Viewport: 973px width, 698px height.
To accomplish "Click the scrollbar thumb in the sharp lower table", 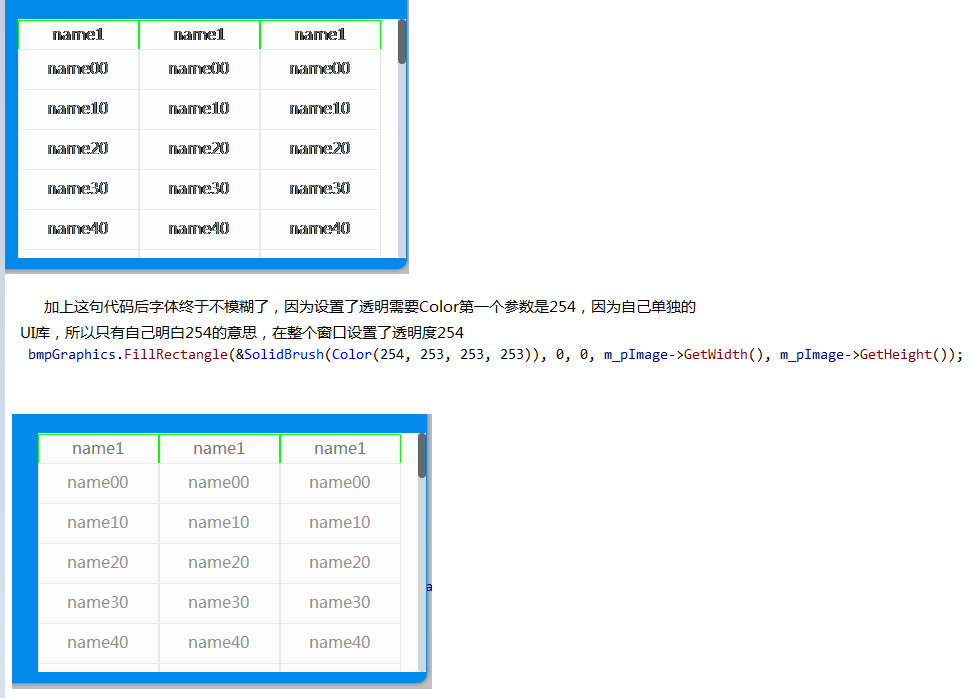I will tap(422, 456).
